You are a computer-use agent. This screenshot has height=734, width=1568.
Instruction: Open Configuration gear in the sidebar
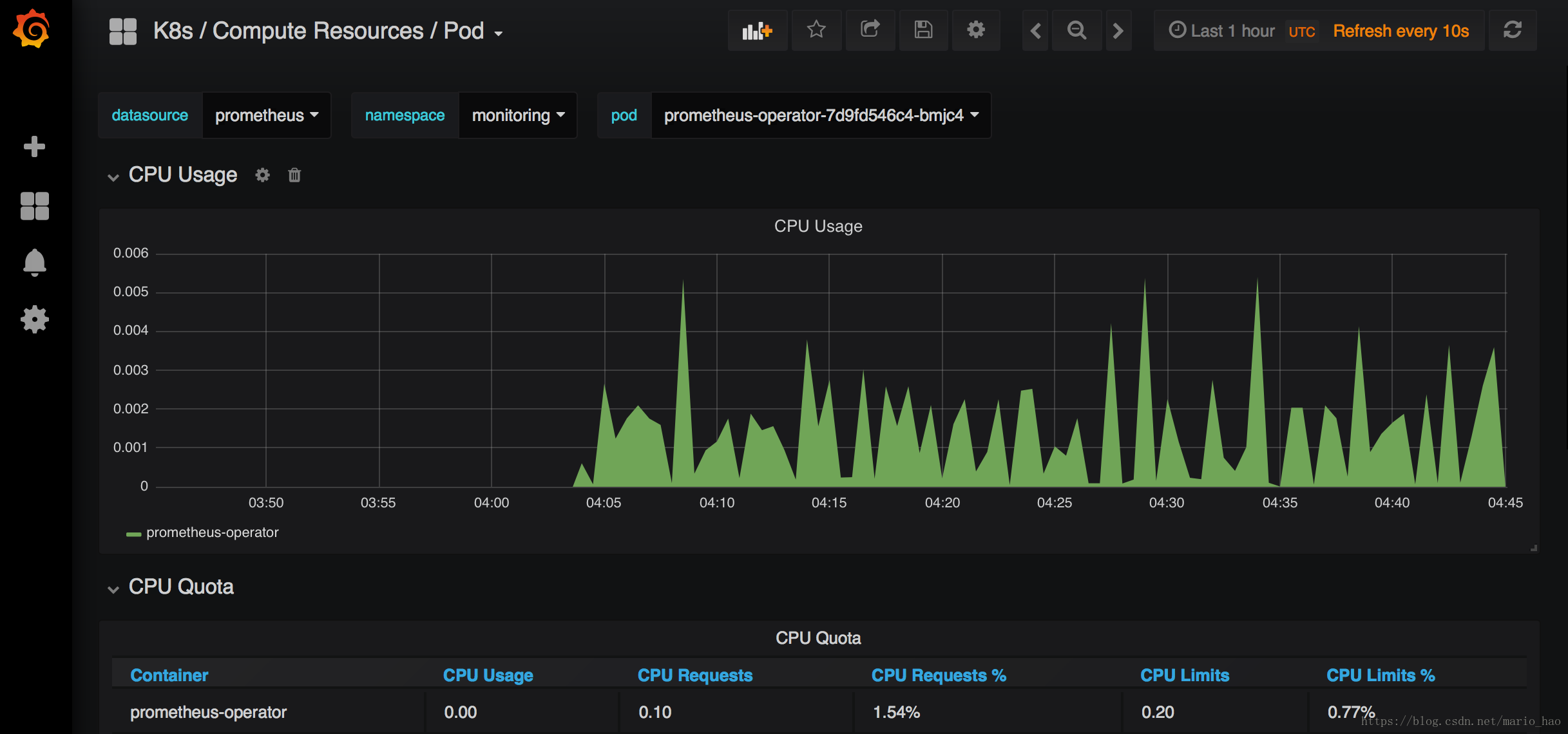(34, 319)
